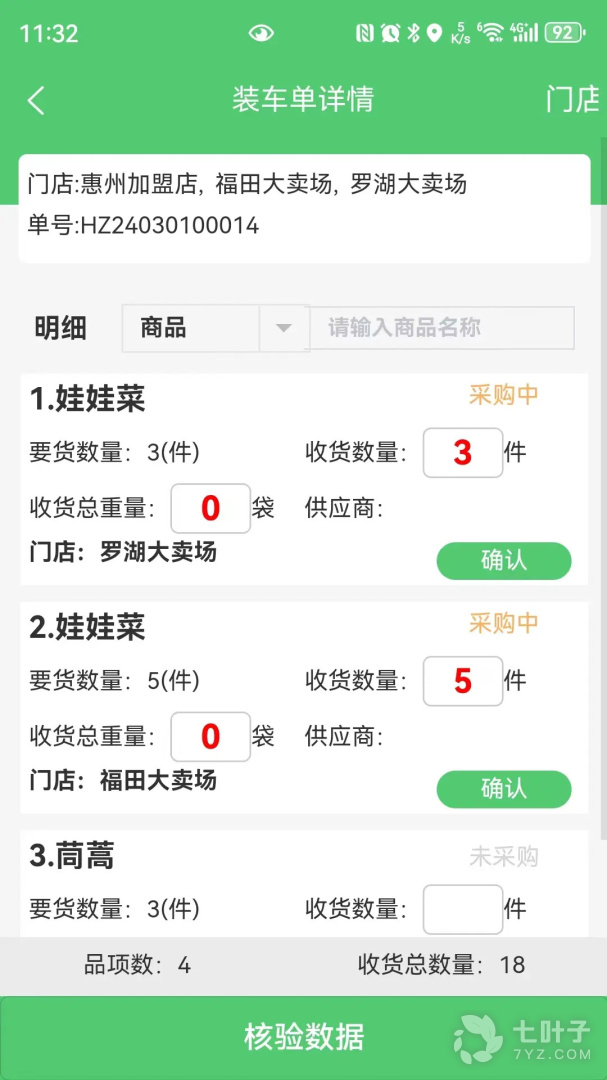The width and height of the screenshot is (607, 1080).
Task: Tap the eye icon in status bar
Action: coord(261,33)
